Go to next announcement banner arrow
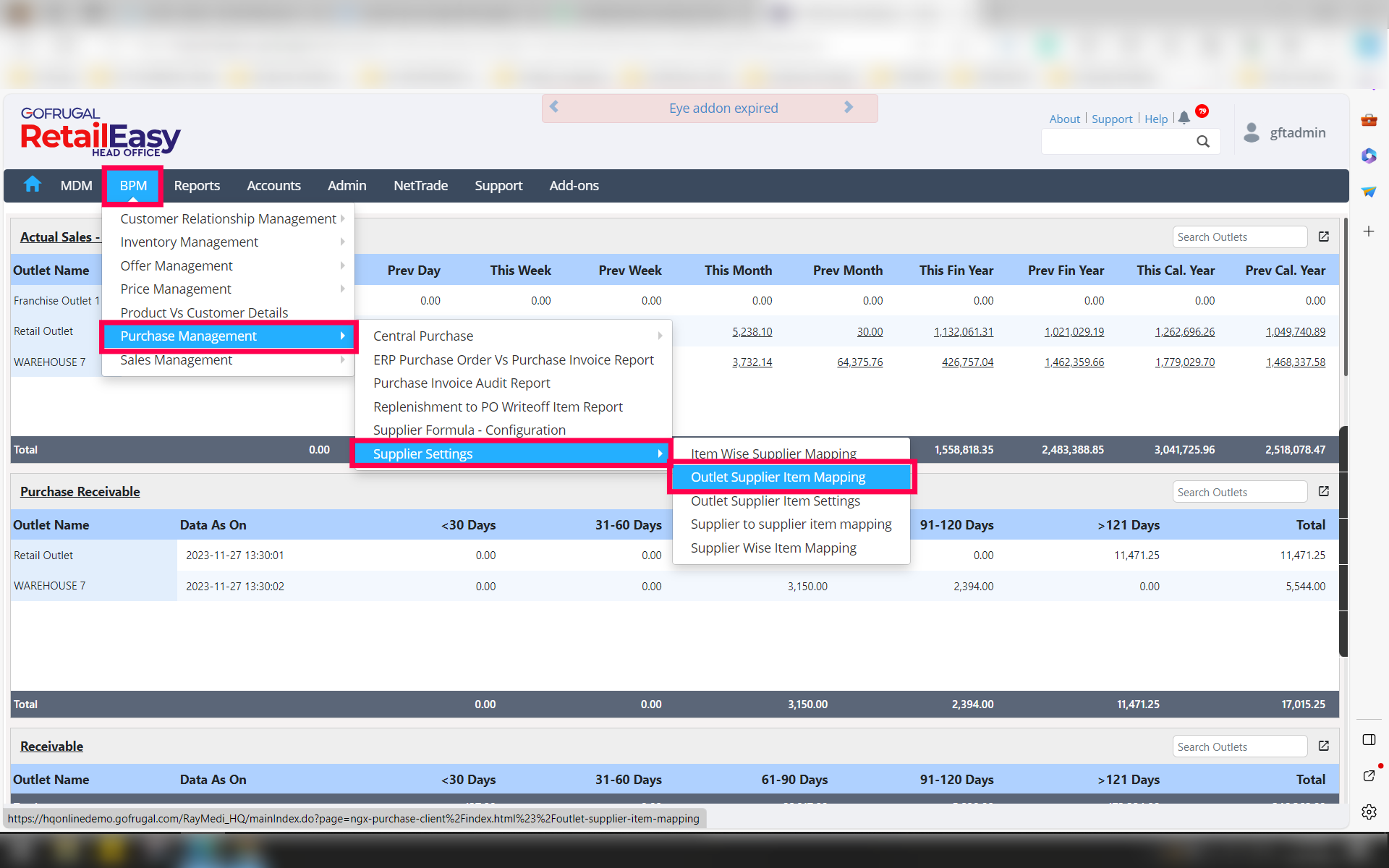The width and height of the screenshot is (1389, 868). [x=849, y=107]
